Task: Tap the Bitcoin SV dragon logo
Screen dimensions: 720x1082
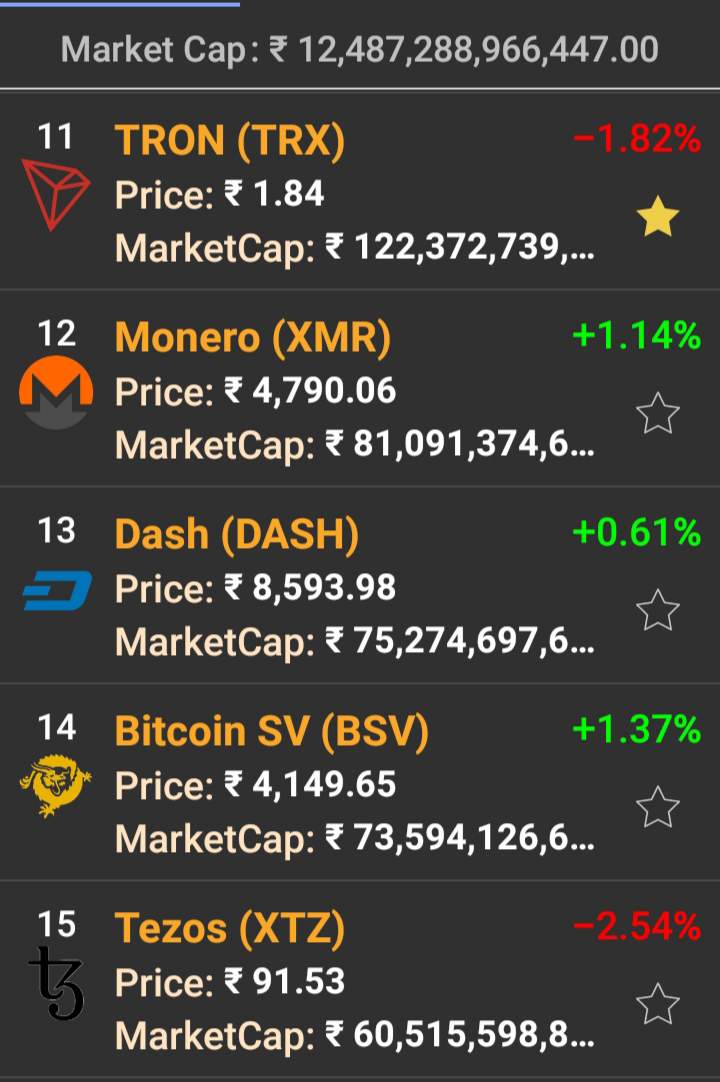Action: pos(56,787)
